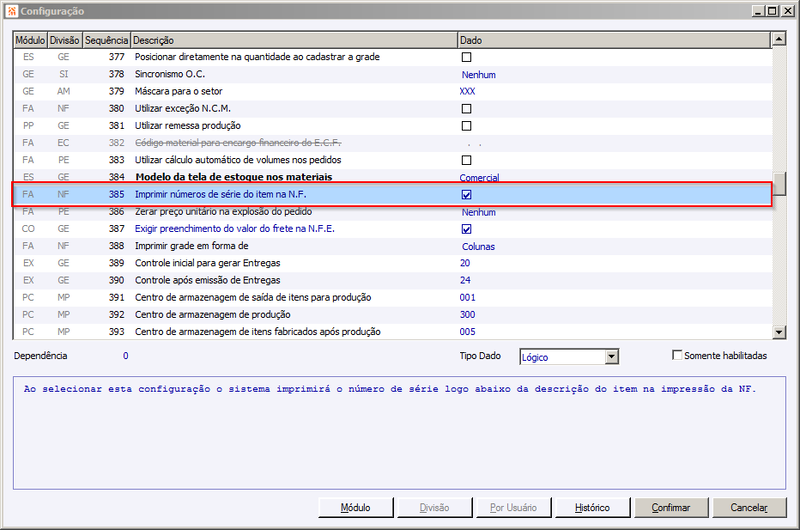Click the Comercial value in Dado column

pos(479,178)
